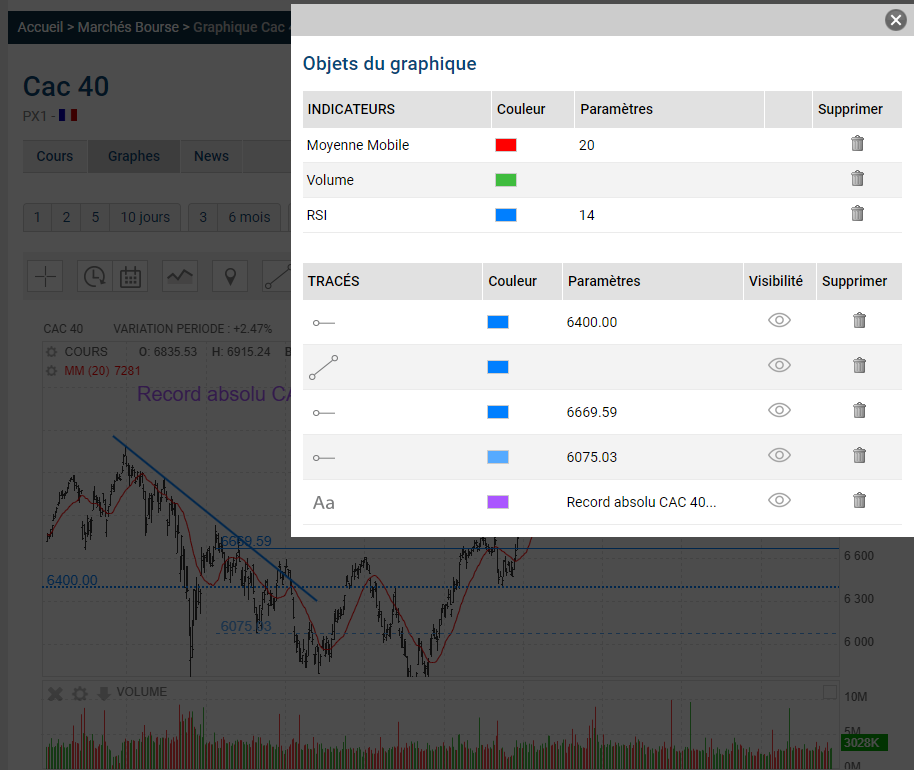Delete the 6075.03 horizontal line
The height and width of the screenshot is (770, 914).
[859, 455]
